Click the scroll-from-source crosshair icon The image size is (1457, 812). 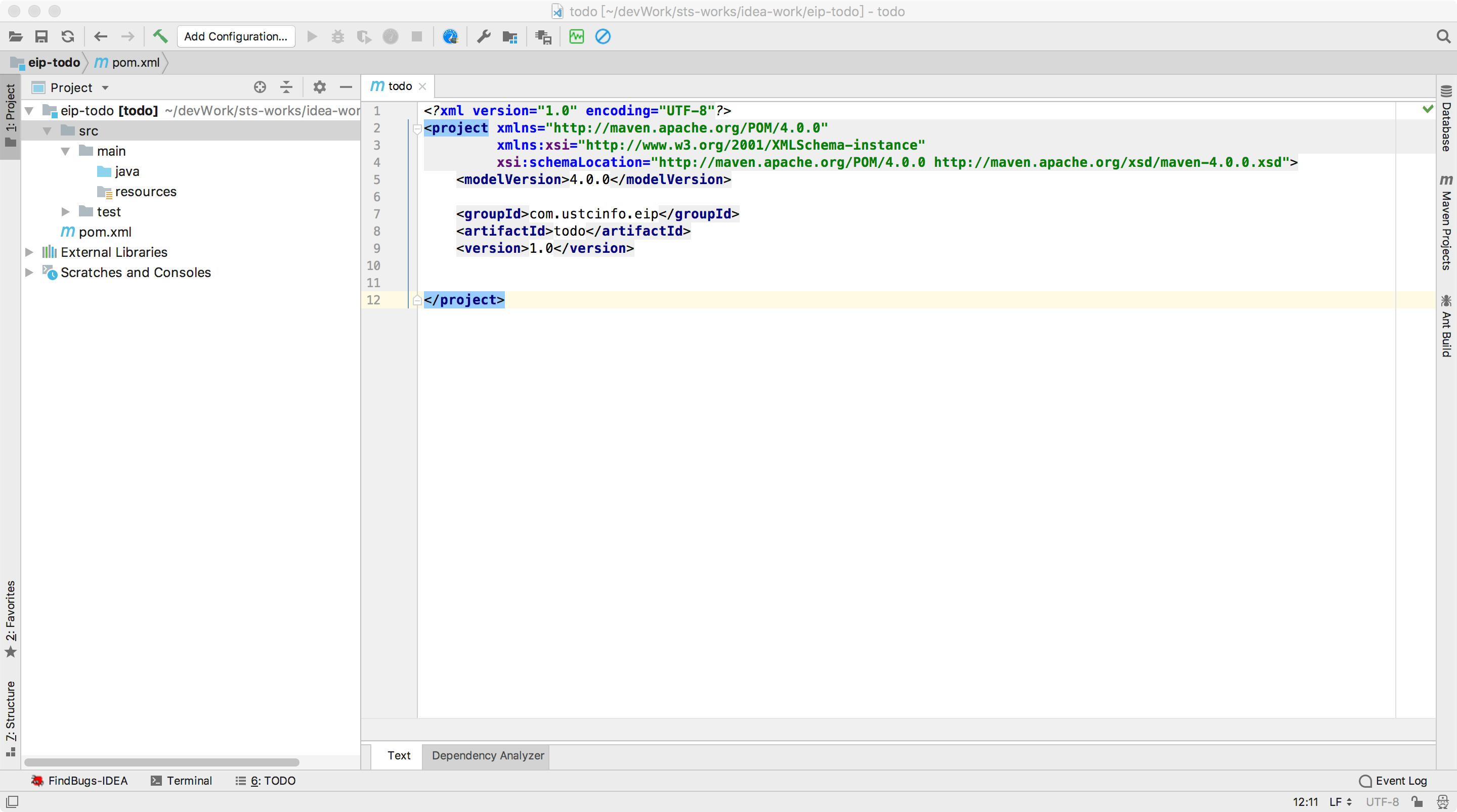pyautogui.click(x=260, y=87)
